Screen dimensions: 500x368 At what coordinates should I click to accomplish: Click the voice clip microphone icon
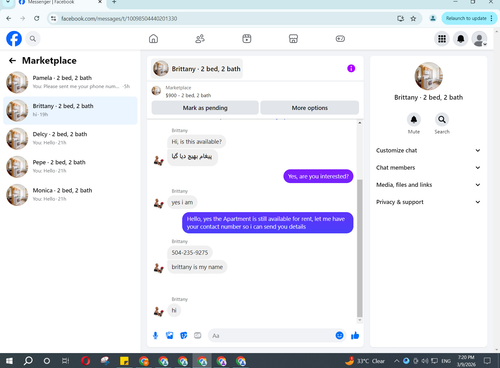155,335
